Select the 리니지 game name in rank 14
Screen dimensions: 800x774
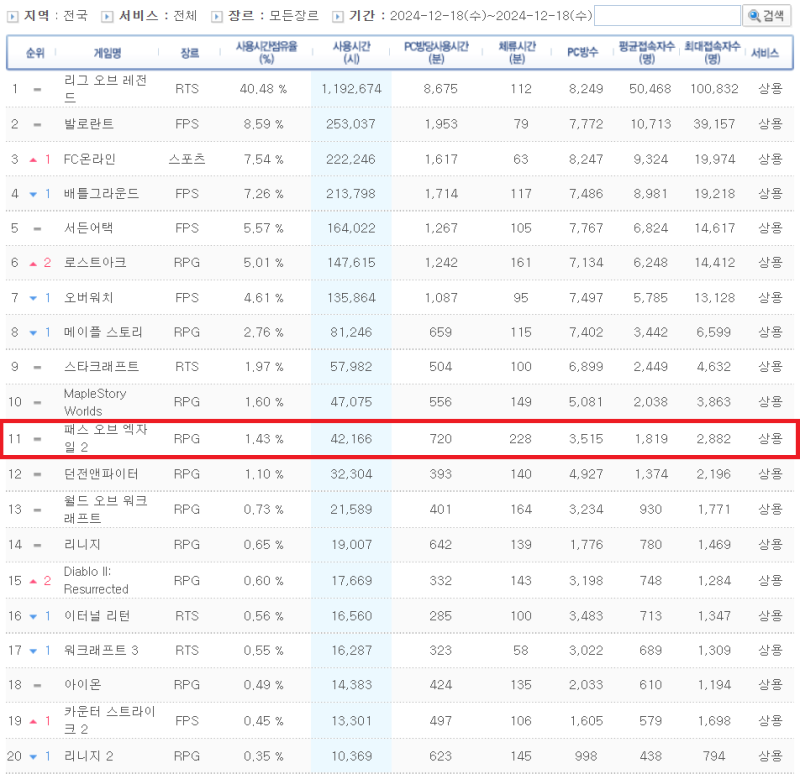(82, 544)
